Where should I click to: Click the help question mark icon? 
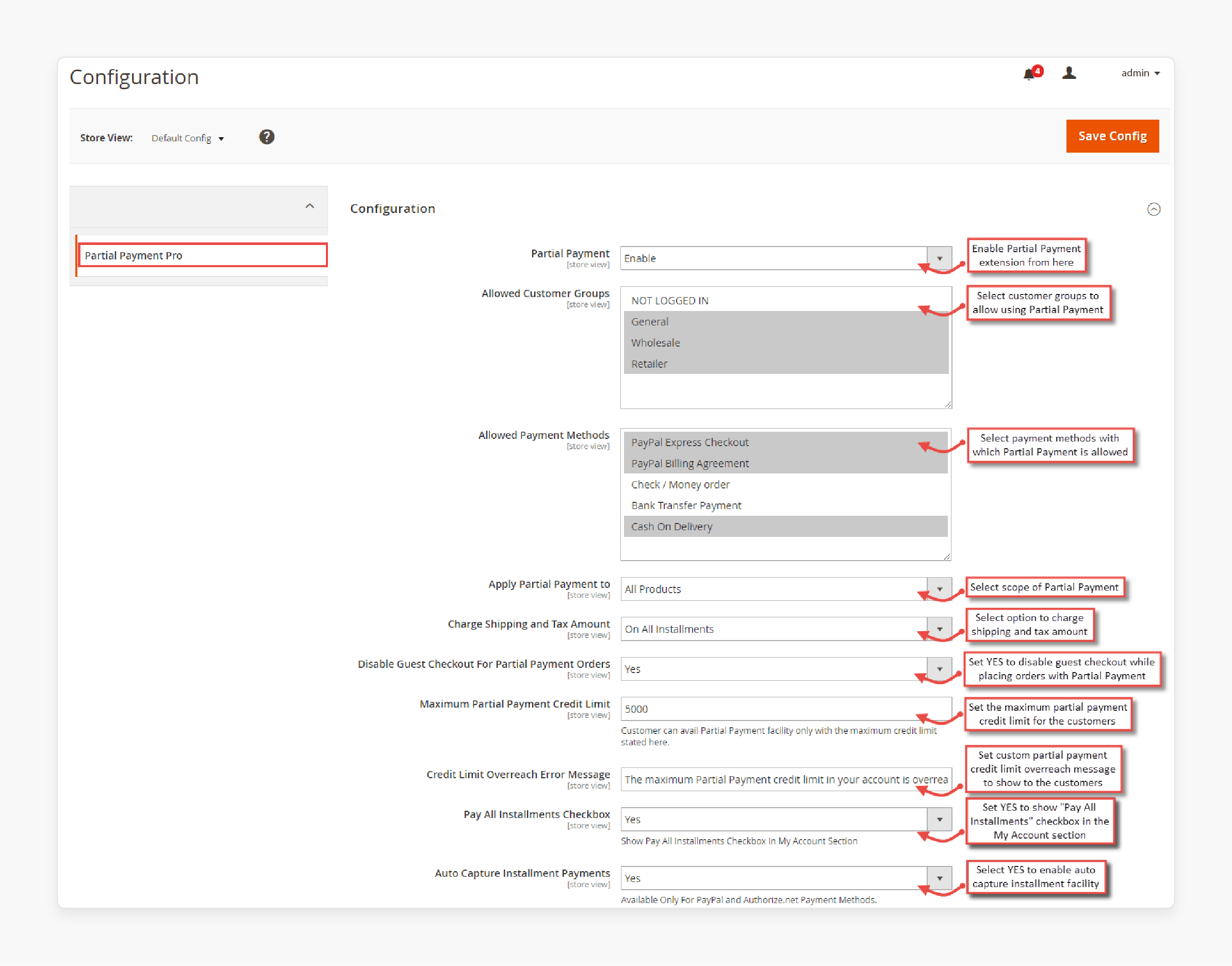point(266,137)
